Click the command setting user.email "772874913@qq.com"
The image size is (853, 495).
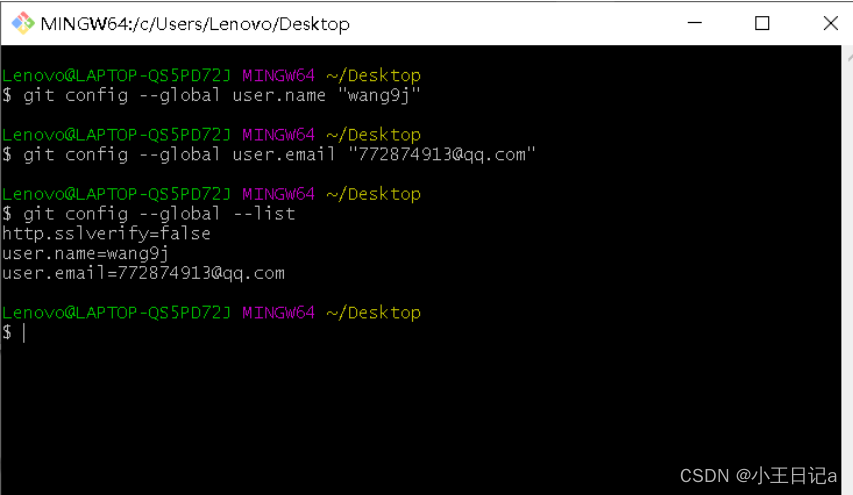[x=279, y=155]
